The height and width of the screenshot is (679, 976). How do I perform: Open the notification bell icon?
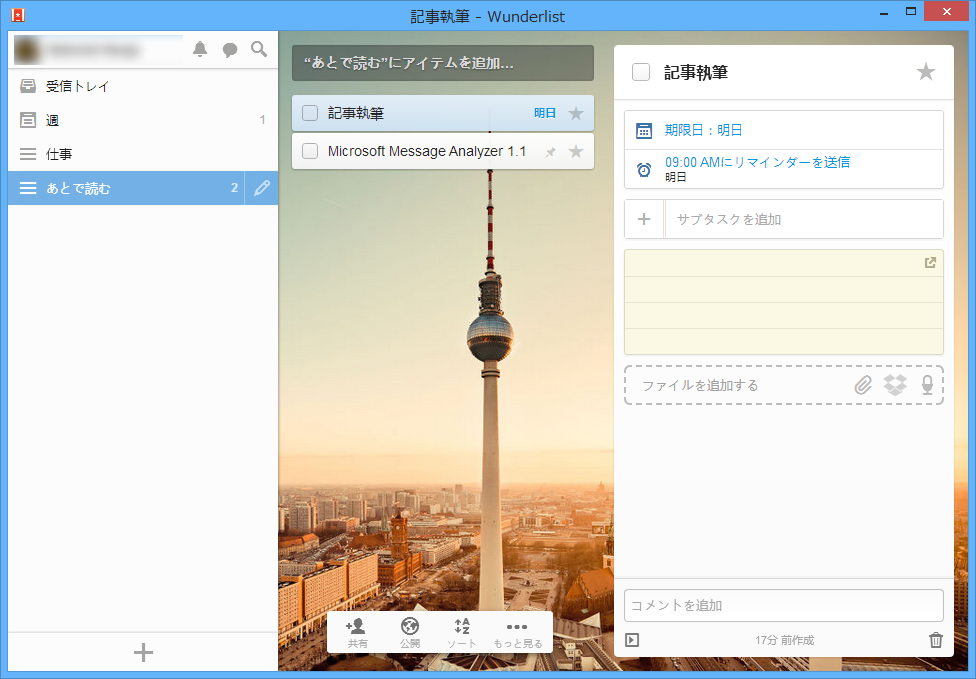coord(200,49)
